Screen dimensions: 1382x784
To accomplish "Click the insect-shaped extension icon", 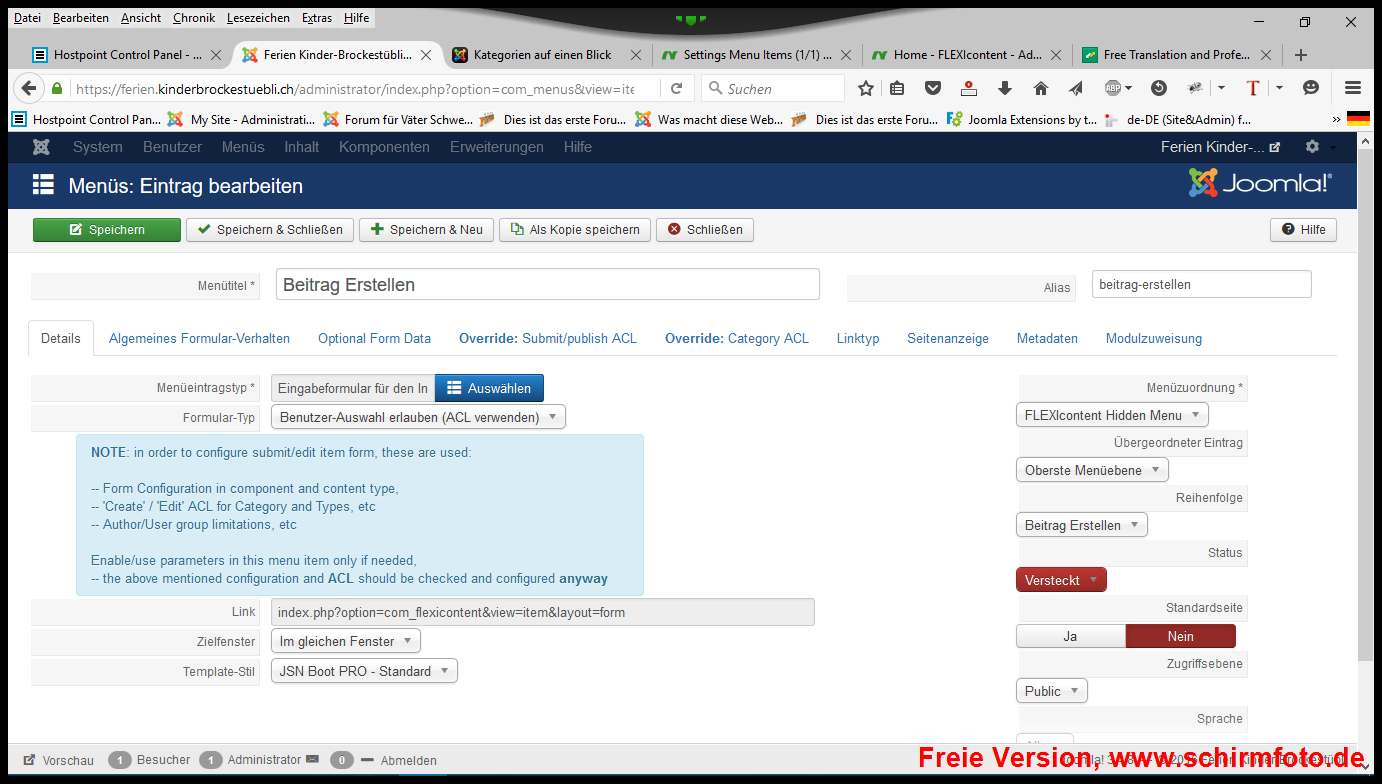I will tap(1194, 88).
